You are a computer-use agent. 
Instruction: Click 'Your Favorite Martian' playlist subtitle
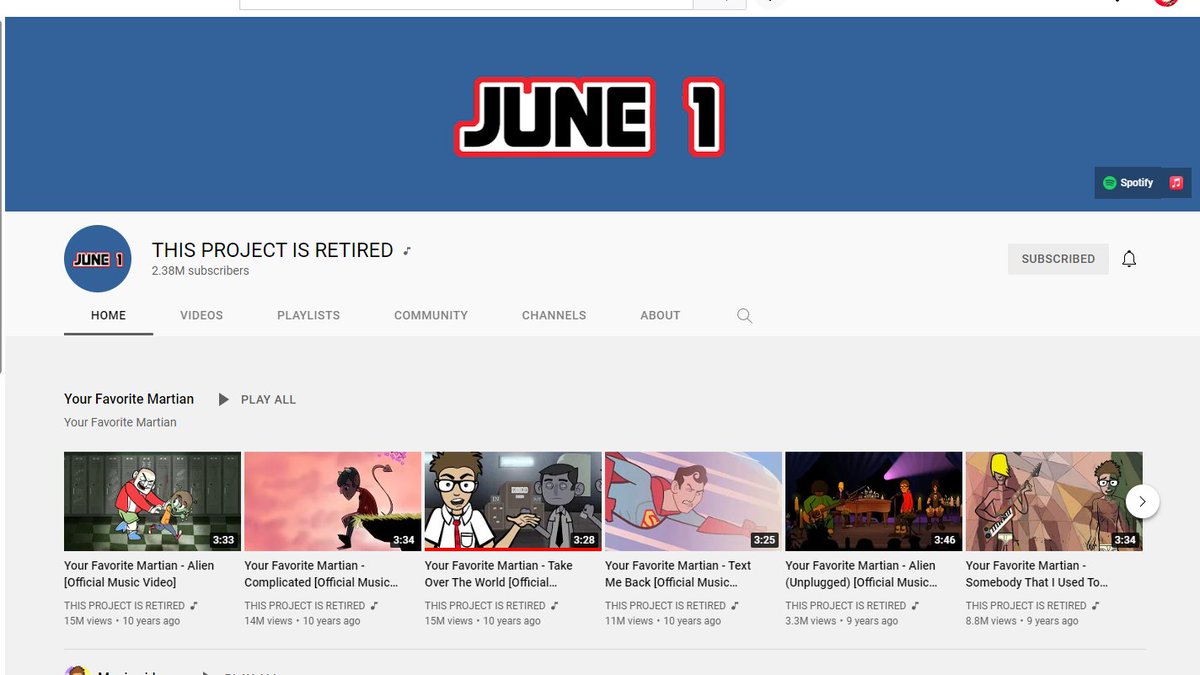(x=120, y=422)
